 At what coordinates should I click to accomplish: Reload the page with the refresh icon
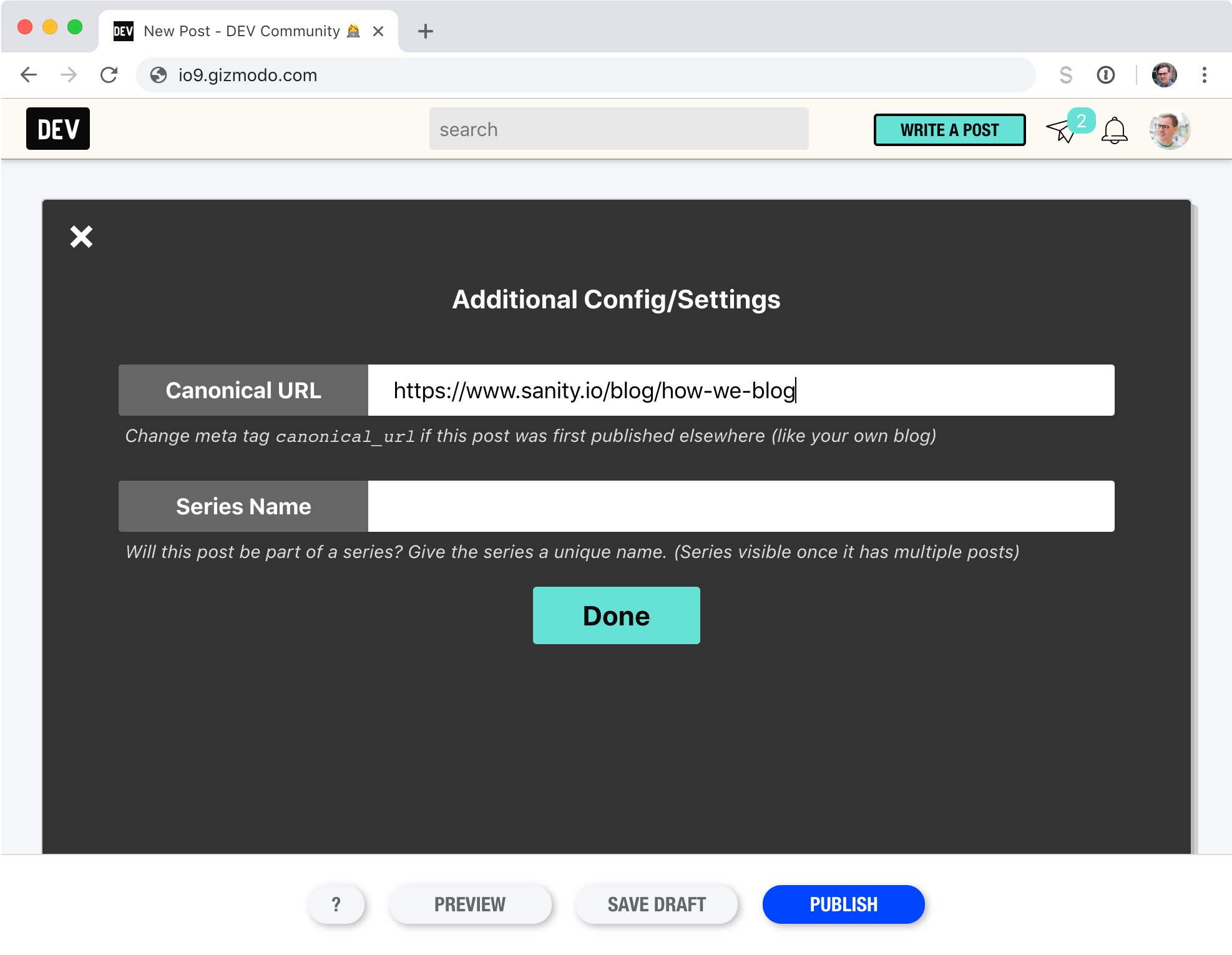click(x=109, y=75)
